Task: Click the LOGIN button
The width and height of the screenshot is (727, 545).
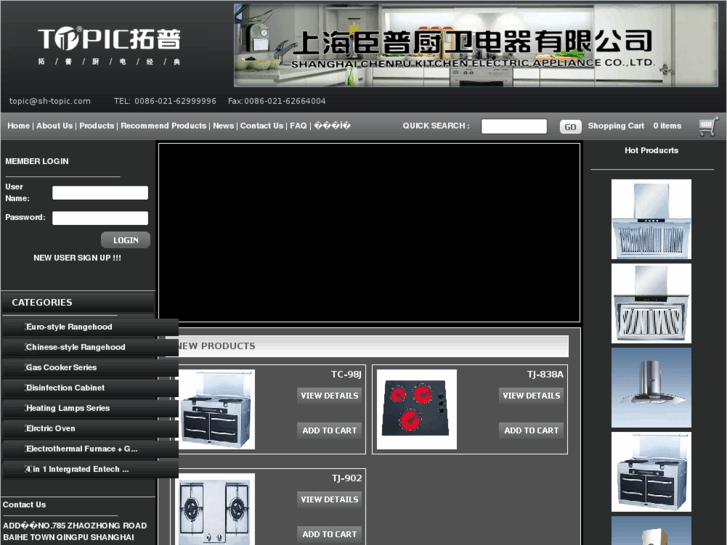Action: (x=126, y=240)
